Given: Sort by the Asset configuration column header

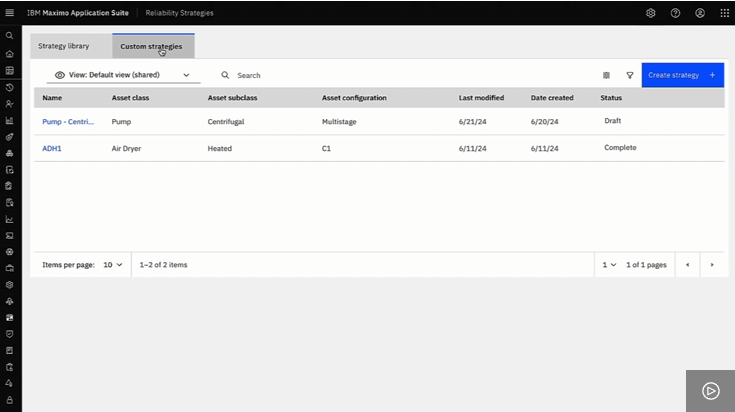Looking at the screenshot, I should click(354, 98).
